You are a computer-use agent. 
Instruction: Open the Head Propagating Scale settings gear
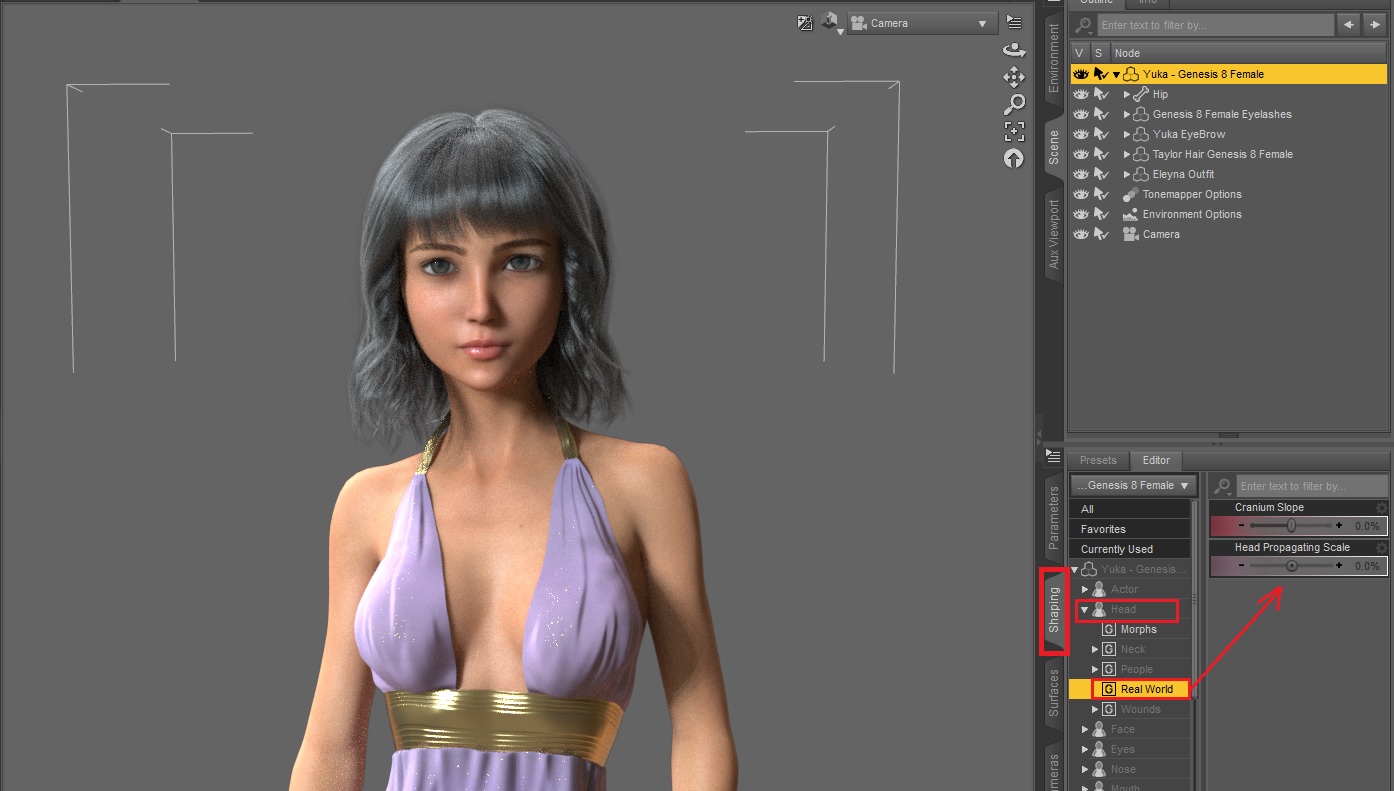pos(1382,547)
